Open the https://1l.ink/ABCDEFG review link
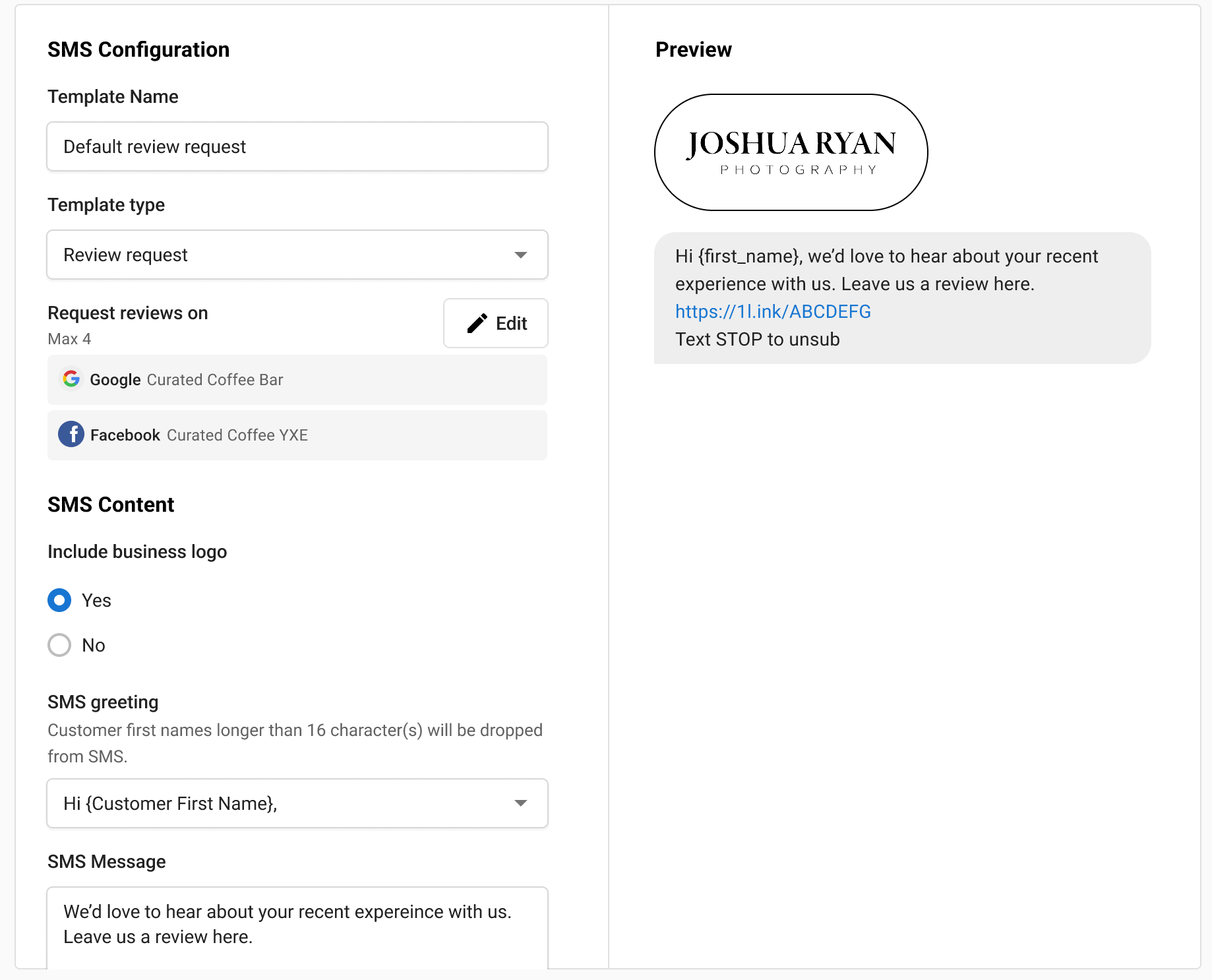Screen dimensions: 1212x980 (772, 311)
